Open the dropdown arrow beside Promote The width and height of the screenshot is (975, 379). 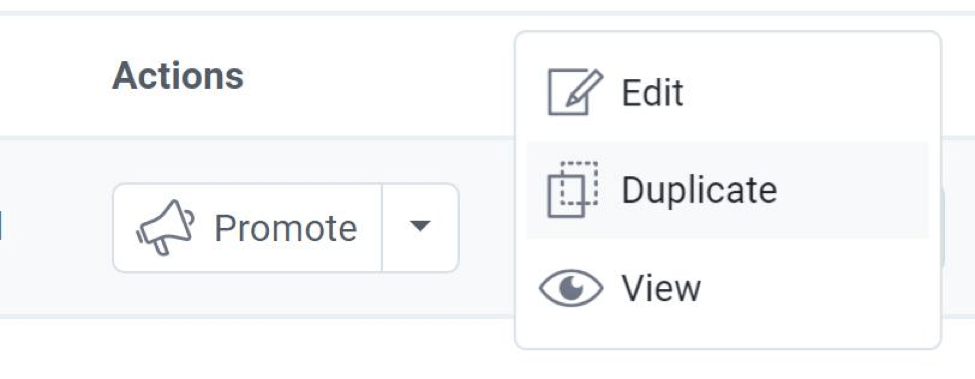pos(420,227)
